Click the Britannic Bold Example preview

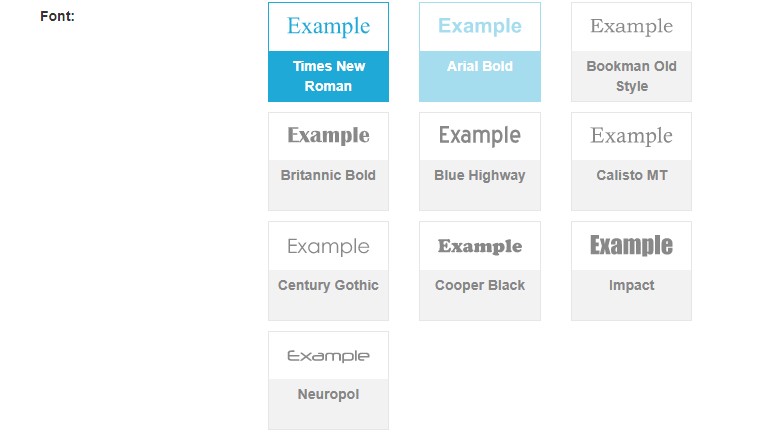(x=328, y=136)
